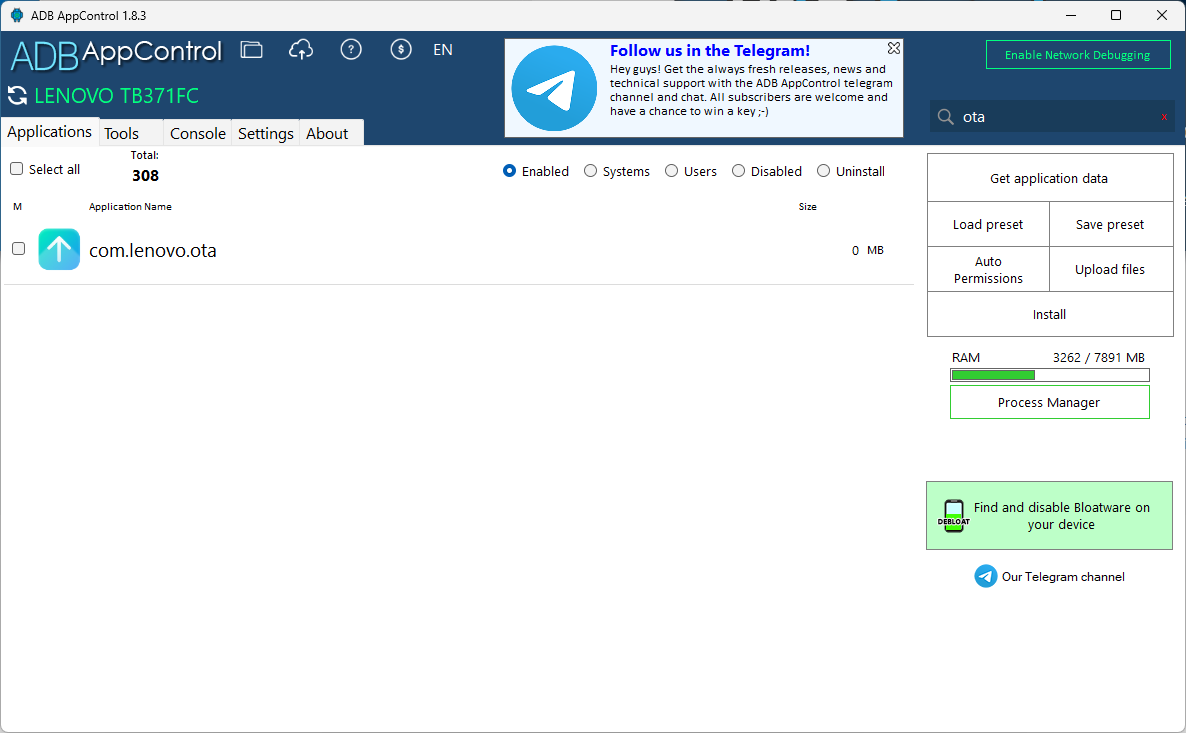
Task: Switch to the Applications tab
Action: click(50, 132)
